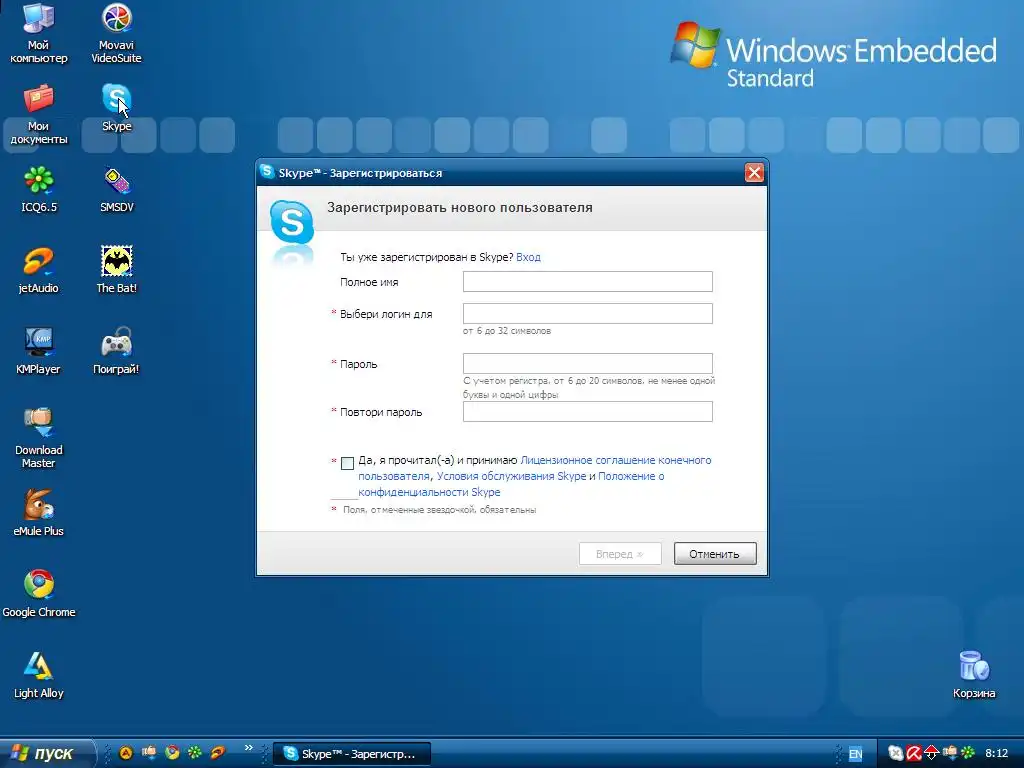Select the Light Alloy desktop icon
Screen dimensions: 1024x768
[39, 674]
